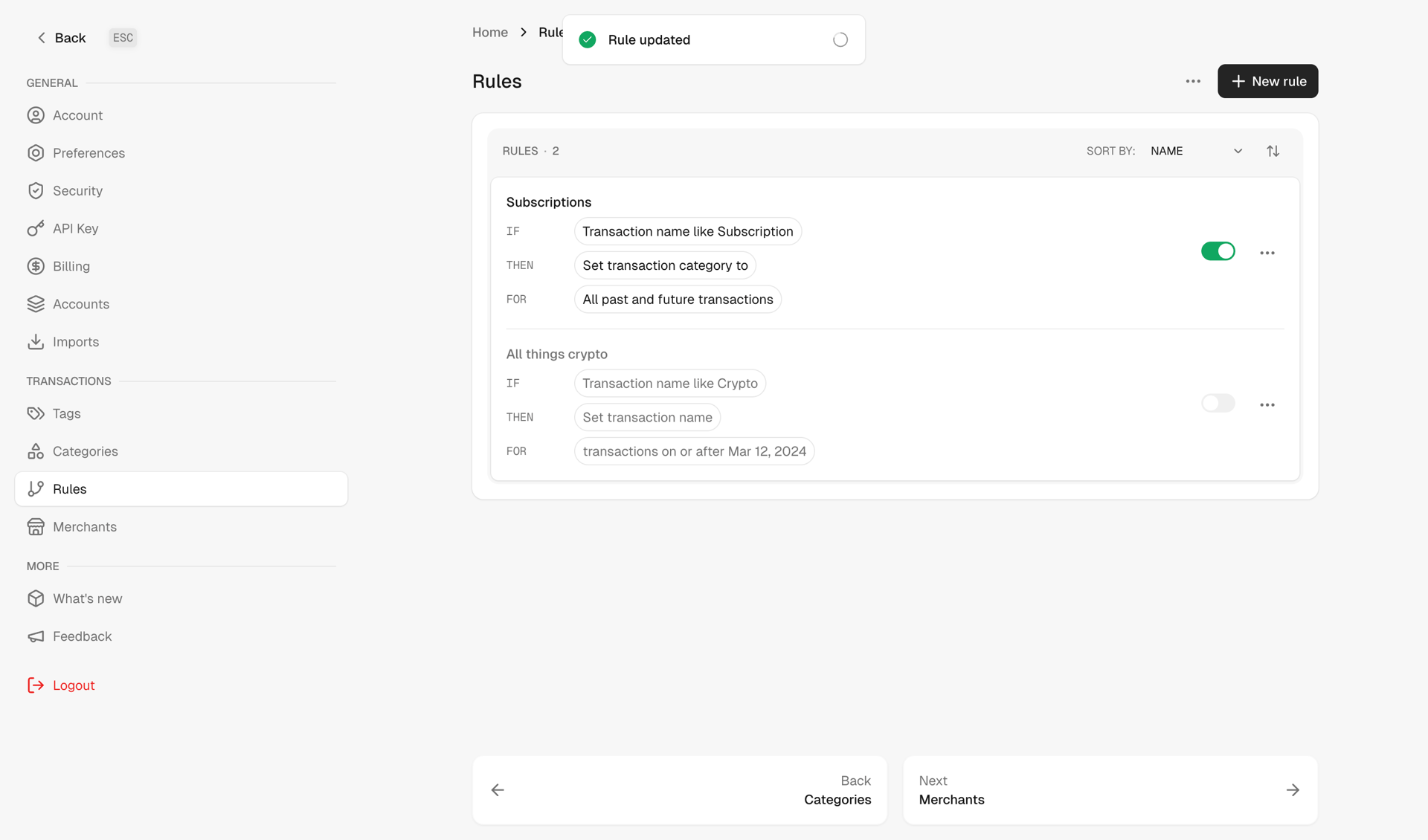Open the Tags section icon
The height and width of the screenshot is (840, 1428).
(36, 413)
